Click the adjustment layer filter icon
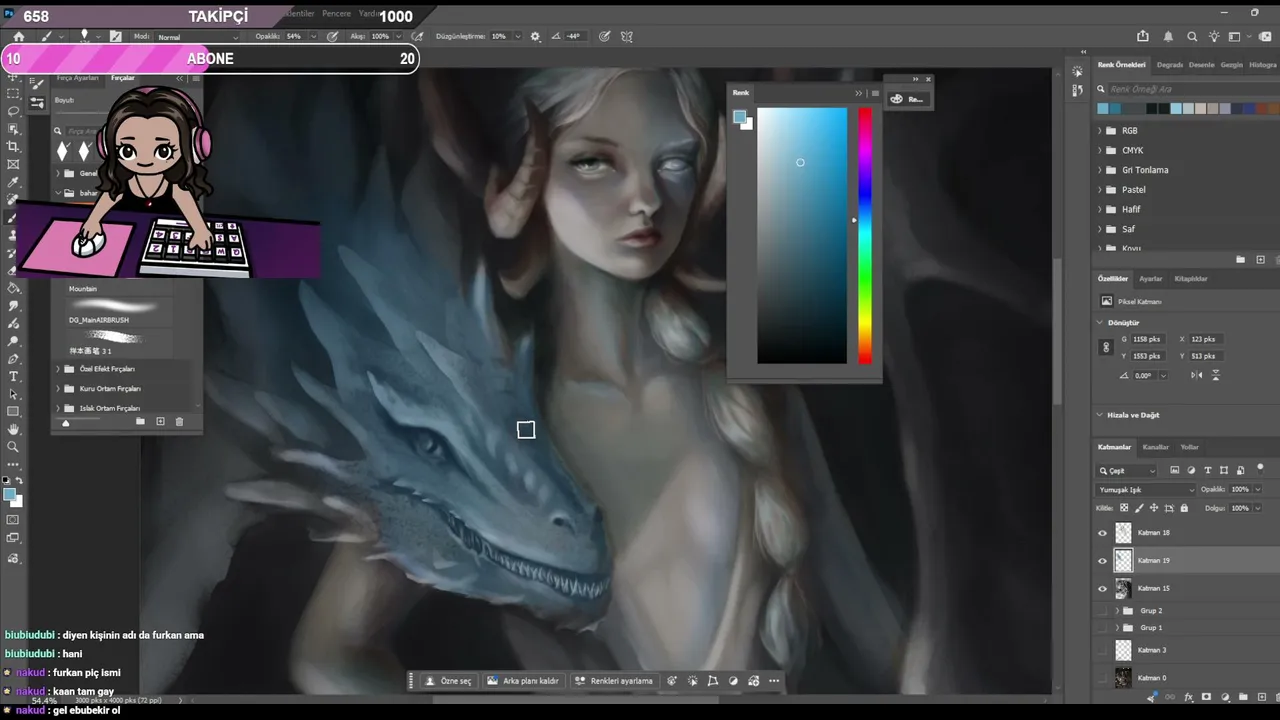 (x=1191, y=470)
